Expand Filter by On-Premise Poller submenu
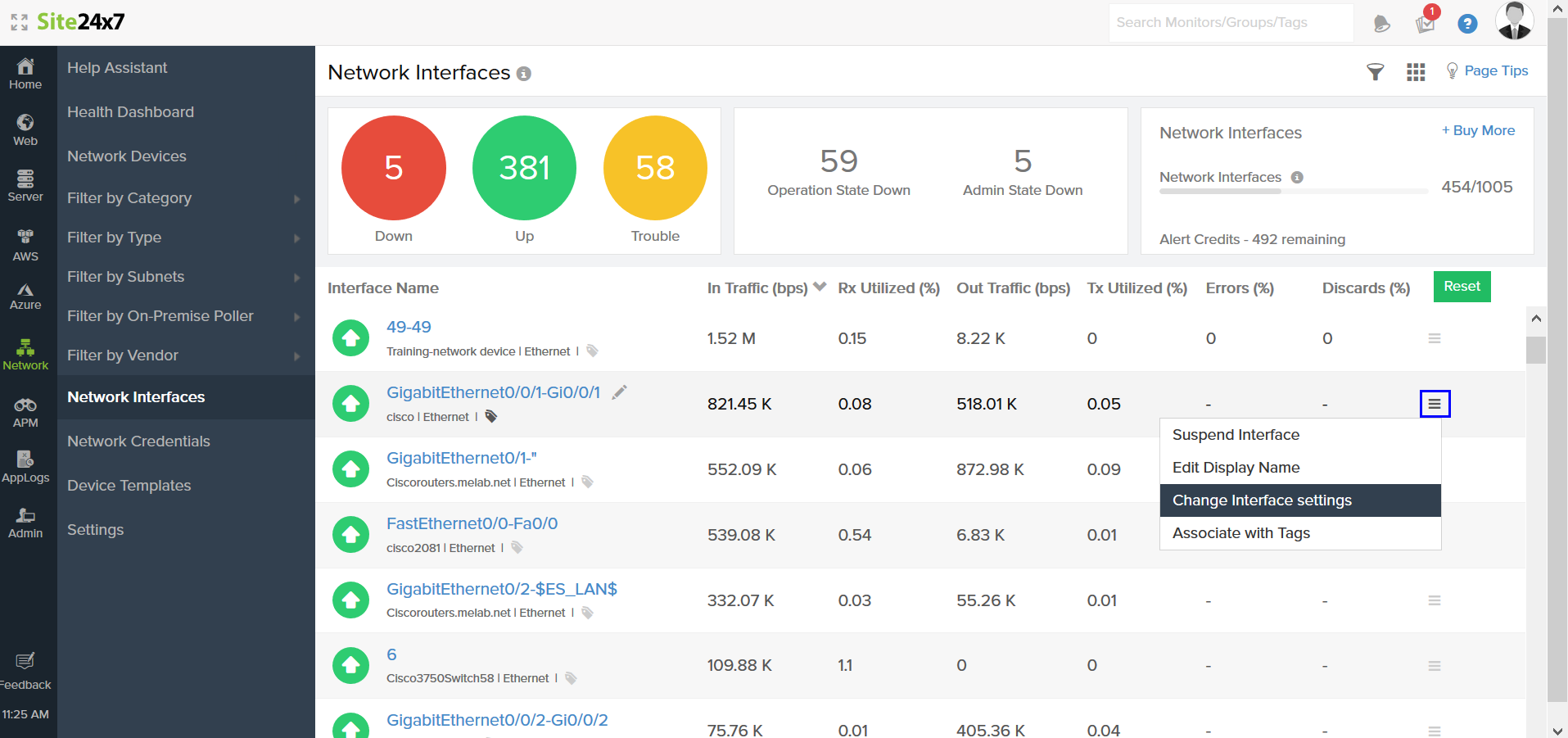Screen dimensions: 1568x738 [297, 317]
